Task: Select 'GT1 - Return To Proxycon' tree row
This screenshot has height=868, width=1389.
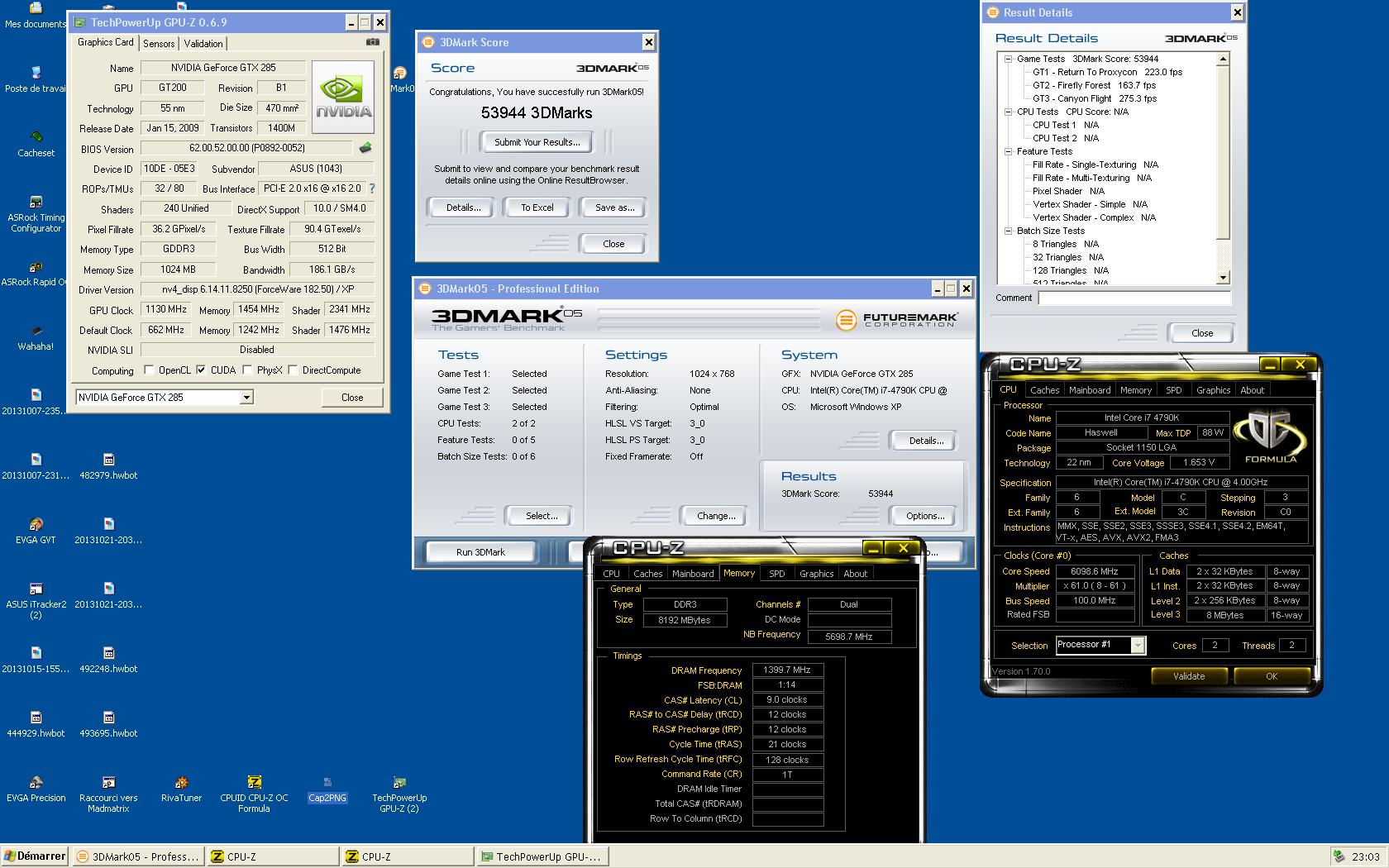Action: 1107,72
